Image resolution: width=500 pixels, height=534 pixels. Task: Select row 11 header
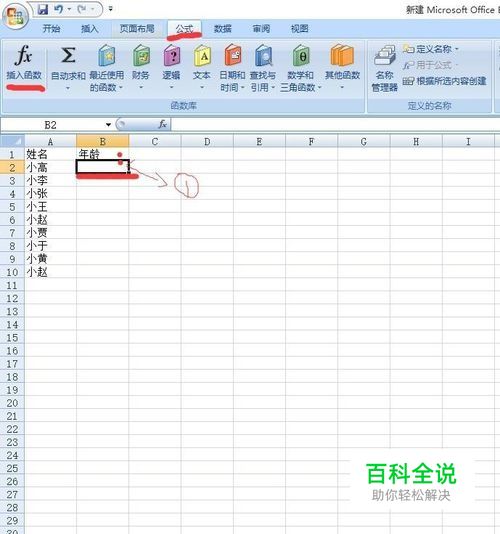[12, 285]
